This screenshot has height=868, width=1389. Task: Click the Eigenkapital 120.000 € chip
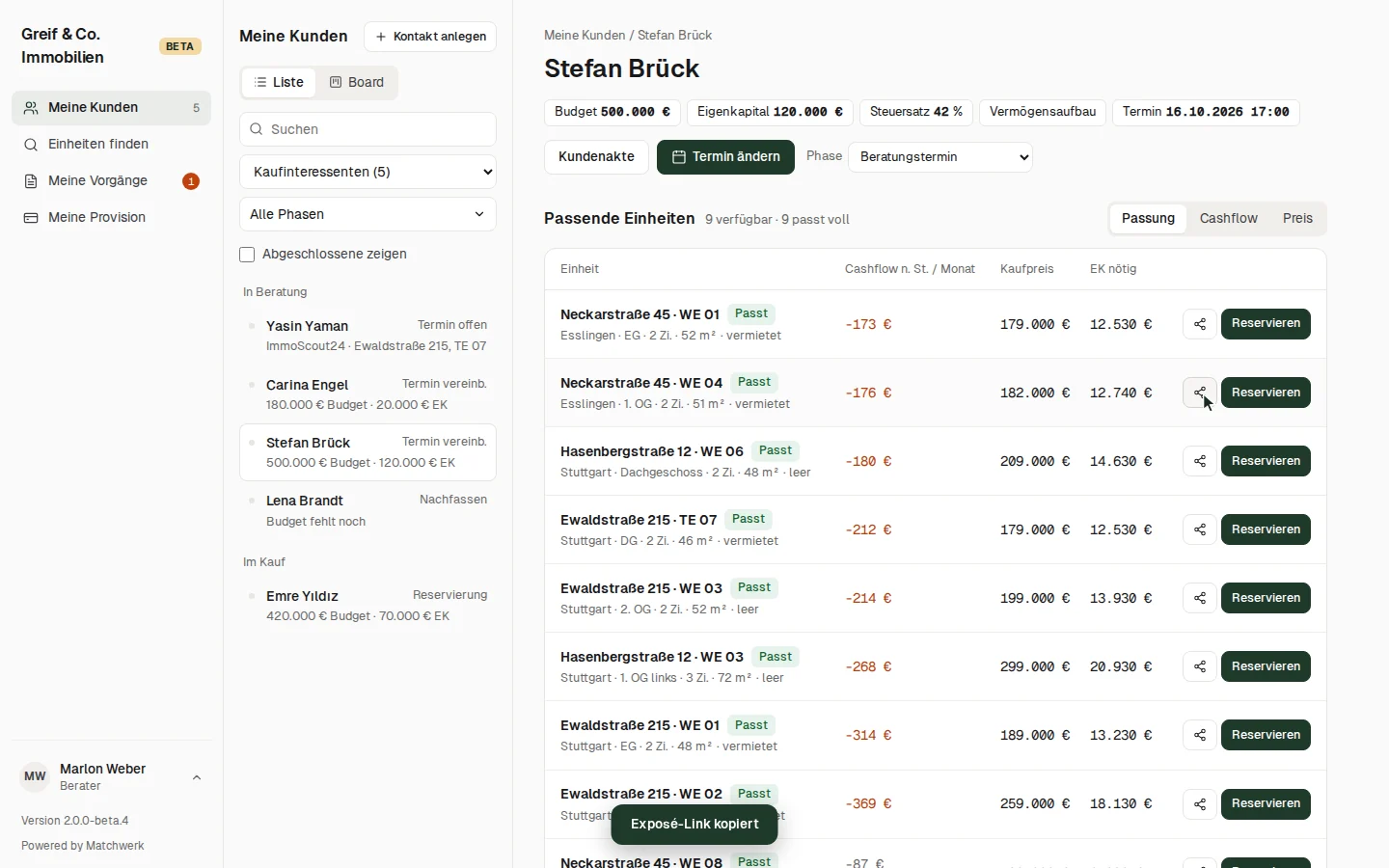click(x=770, y=112)
